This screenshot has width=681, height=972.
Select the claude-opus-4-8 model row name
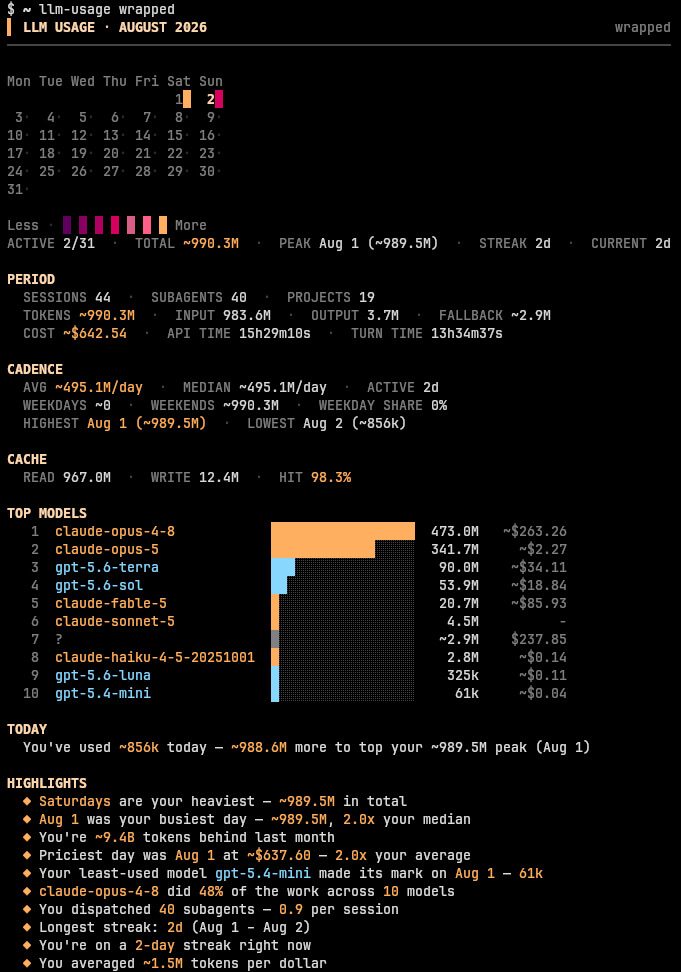click(115, 531)
